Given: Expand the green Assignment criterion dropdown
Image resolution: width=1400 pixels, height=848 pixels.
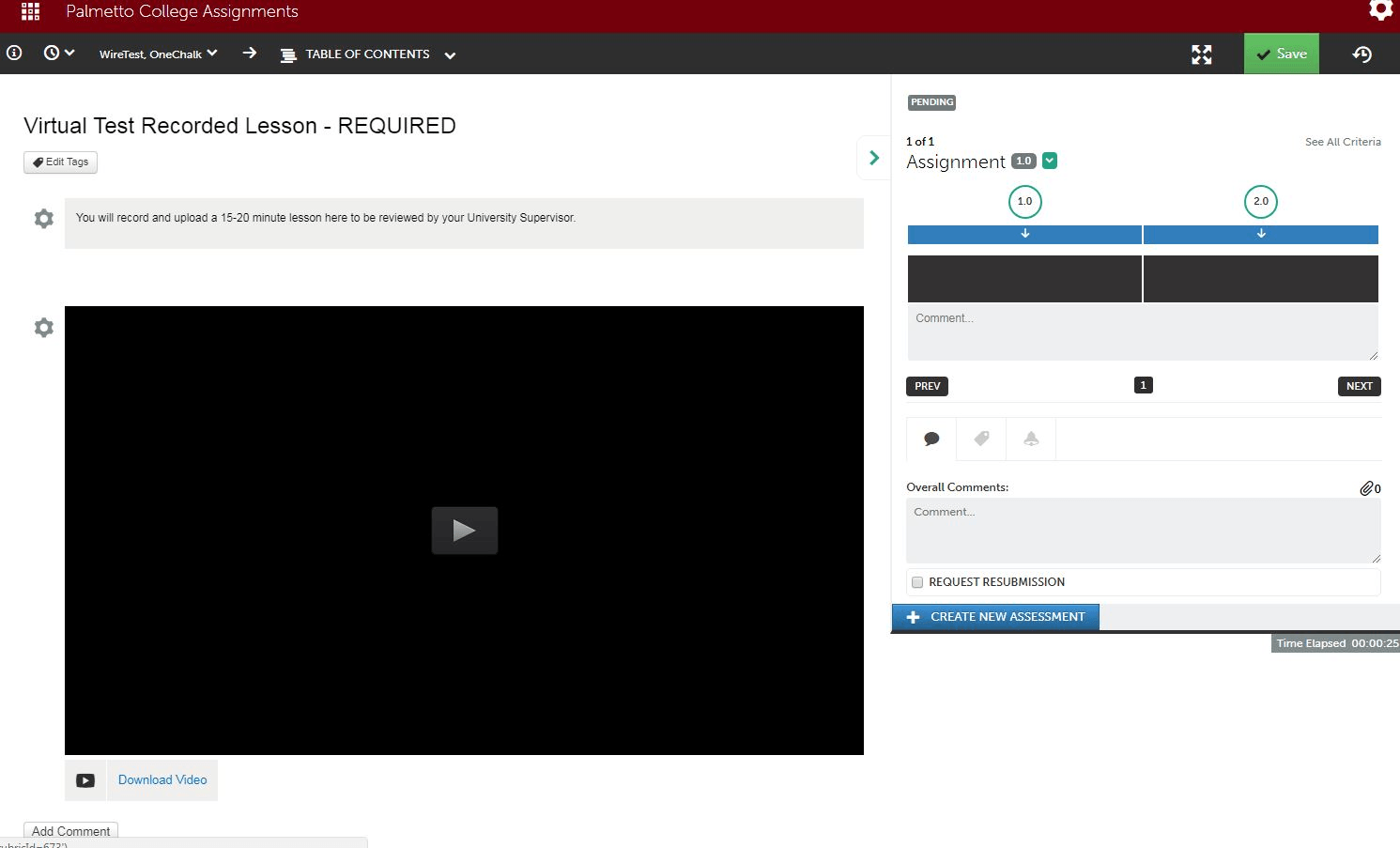Looking at the screenshot, I should (1050, 161).
